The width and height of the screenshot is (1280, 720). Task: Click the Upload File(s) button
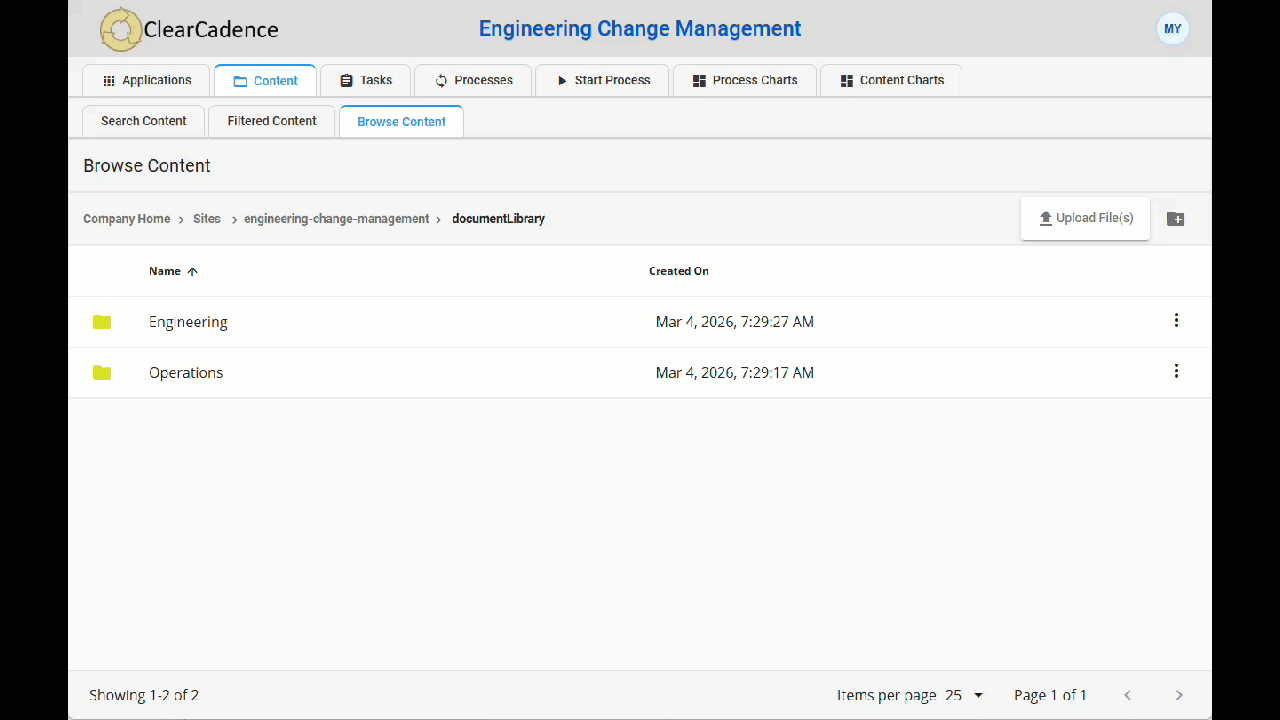click(x=1085, y=218)
